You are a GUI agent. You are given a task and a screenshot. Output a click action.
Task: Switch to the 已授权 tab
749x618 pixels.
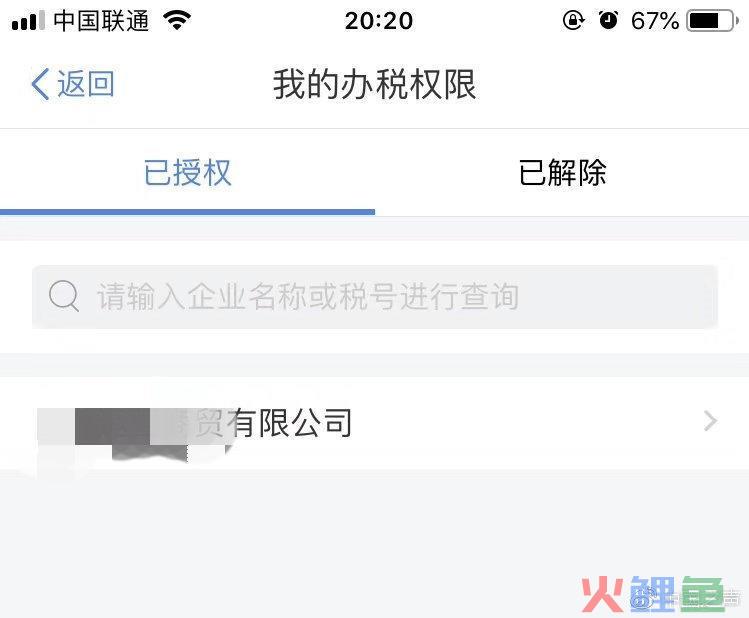click(187, 172)
